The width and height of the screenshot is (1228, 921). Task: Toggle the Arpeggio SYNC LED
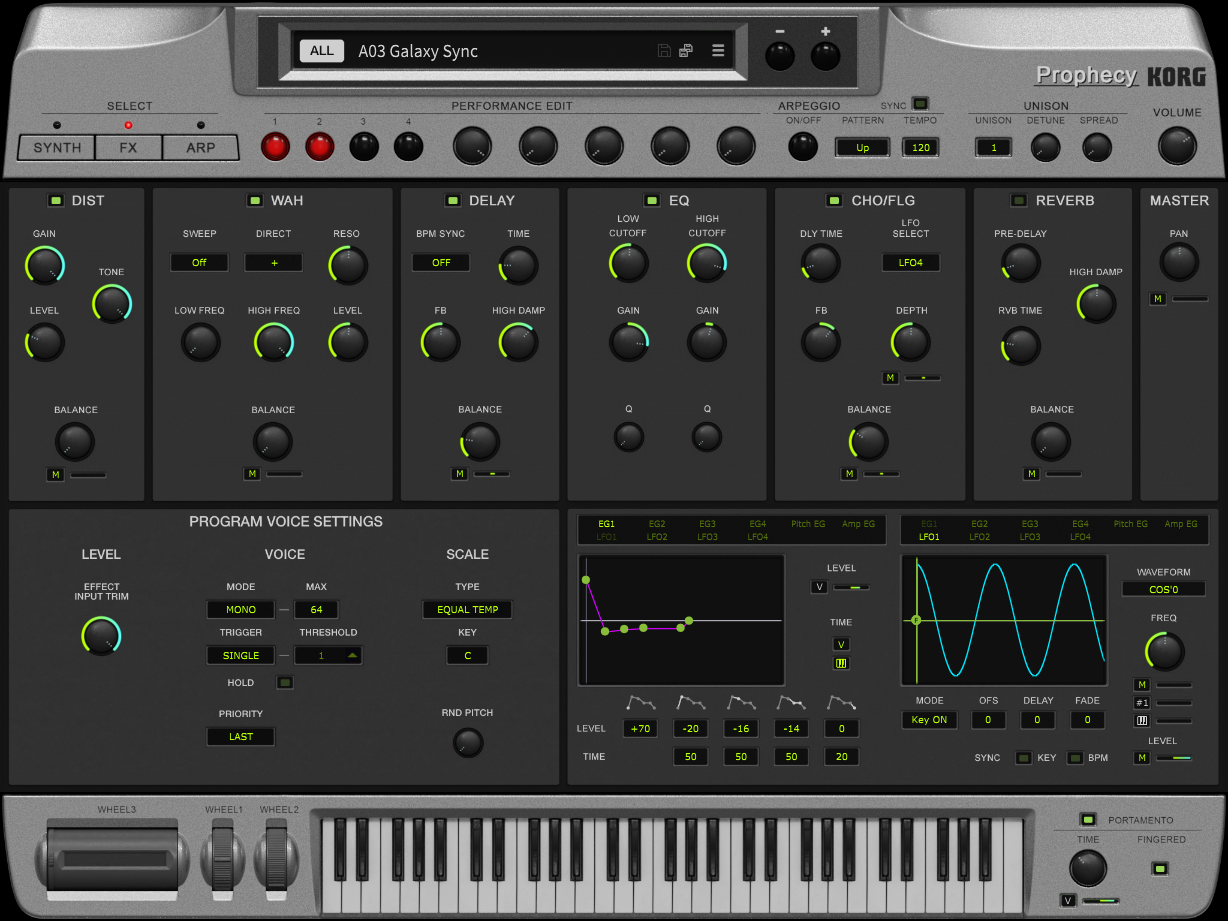920,103
